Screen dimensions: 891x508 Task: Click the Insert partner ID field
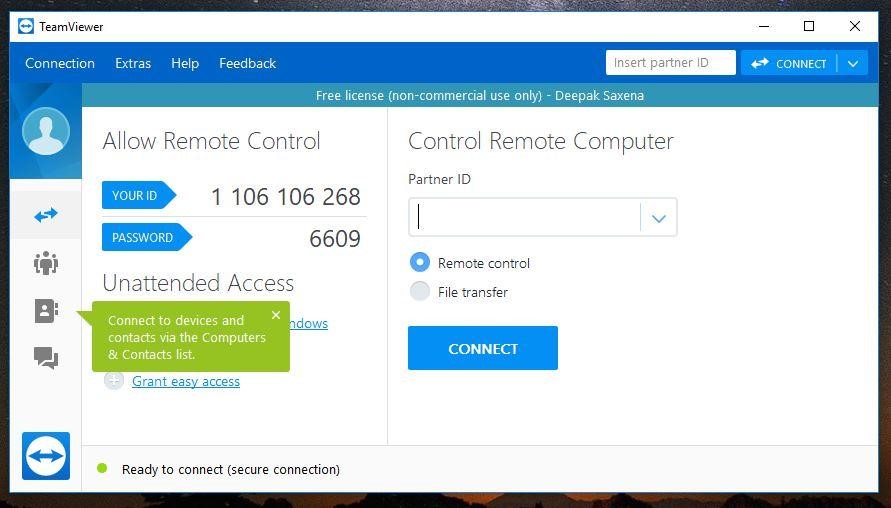(671, 63)
